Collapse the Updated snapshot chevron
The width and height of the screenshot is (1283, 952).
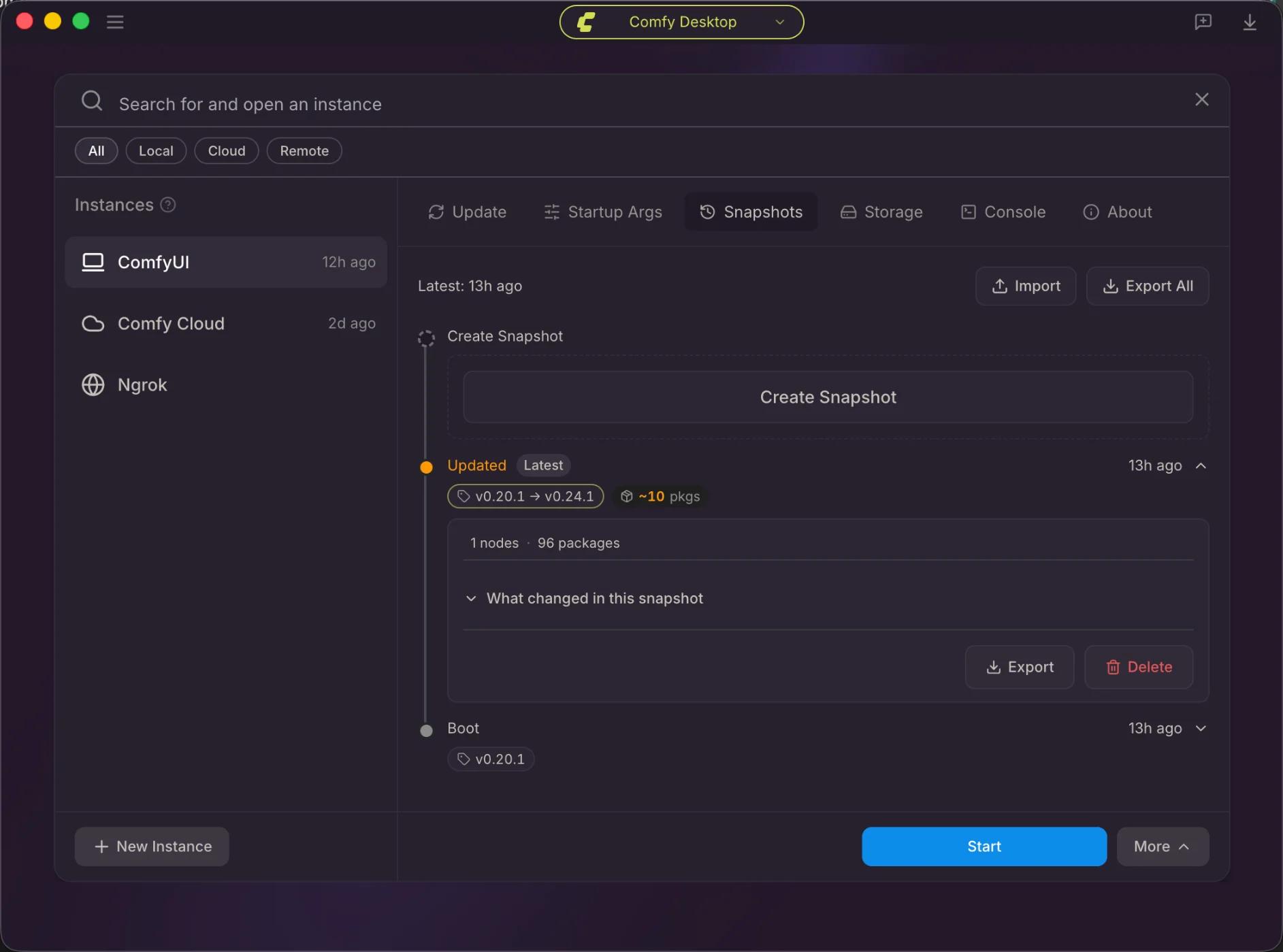pos(1201,465)
